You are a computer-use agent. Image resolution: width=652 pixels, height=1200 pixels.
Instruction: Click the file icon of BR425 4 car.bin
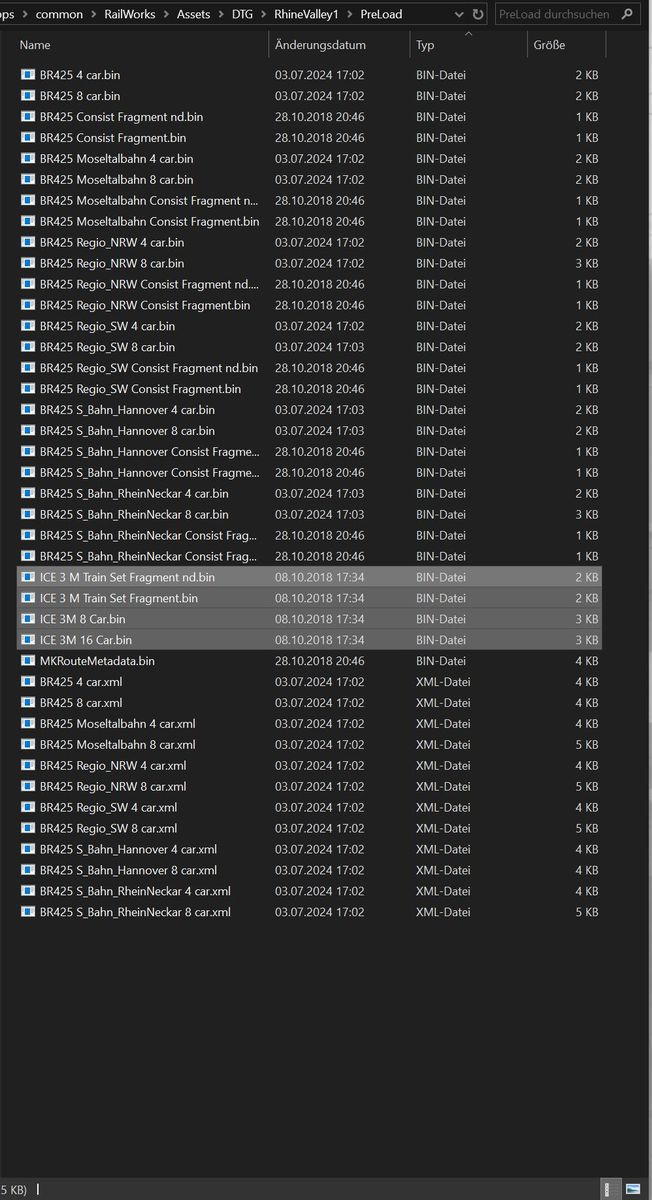point(28,75)
